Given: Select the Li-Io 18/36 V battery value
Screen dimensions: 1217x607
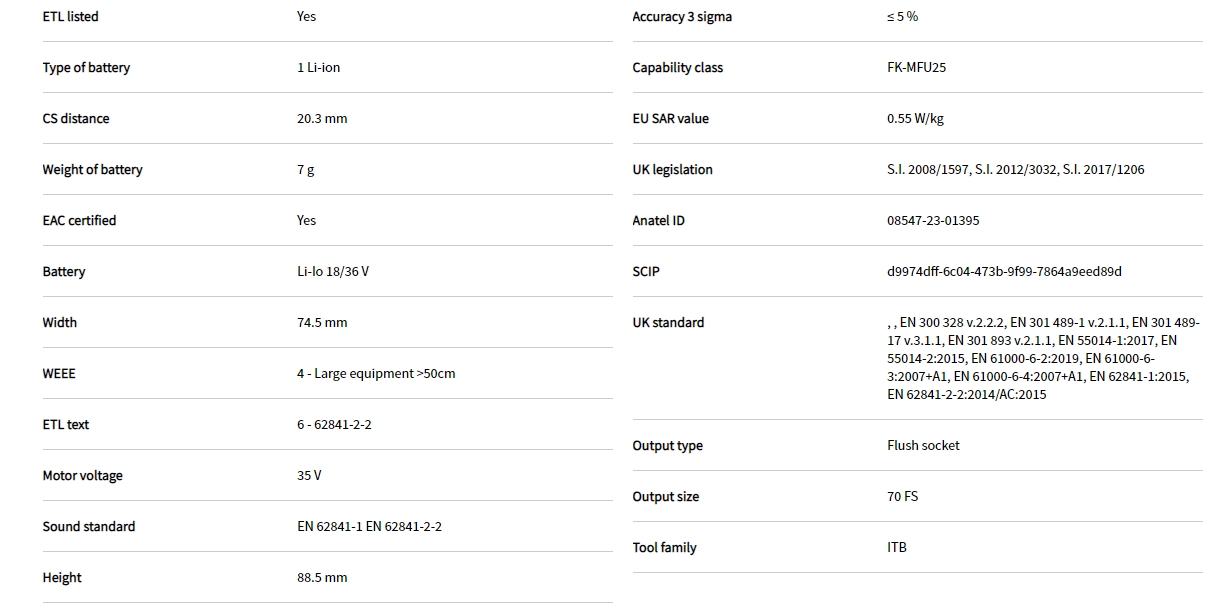Looking at the screenshot, I should [333, 272].
